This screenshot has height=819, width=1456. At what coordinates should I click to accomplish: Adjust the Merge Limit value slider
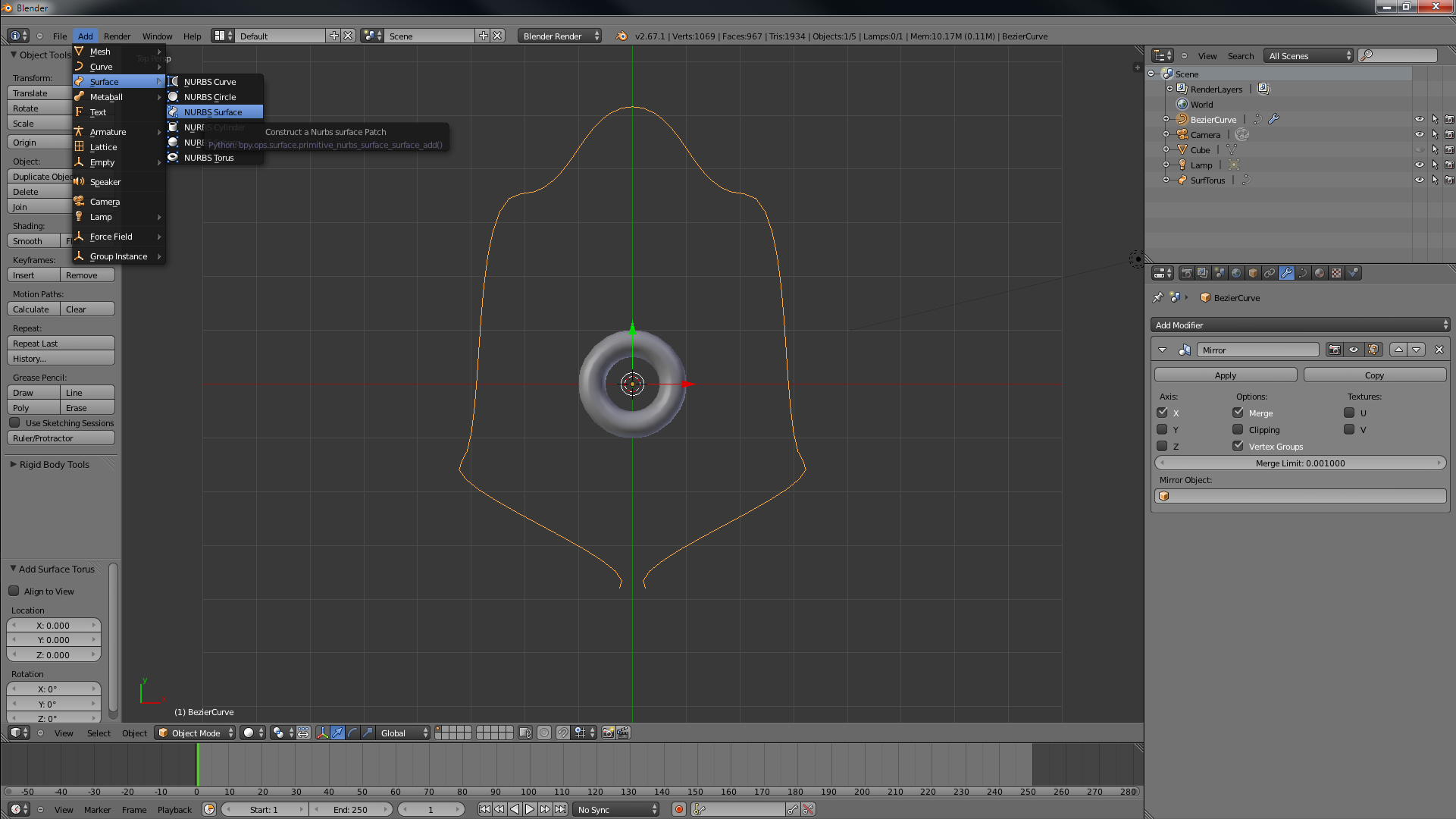1300,463
